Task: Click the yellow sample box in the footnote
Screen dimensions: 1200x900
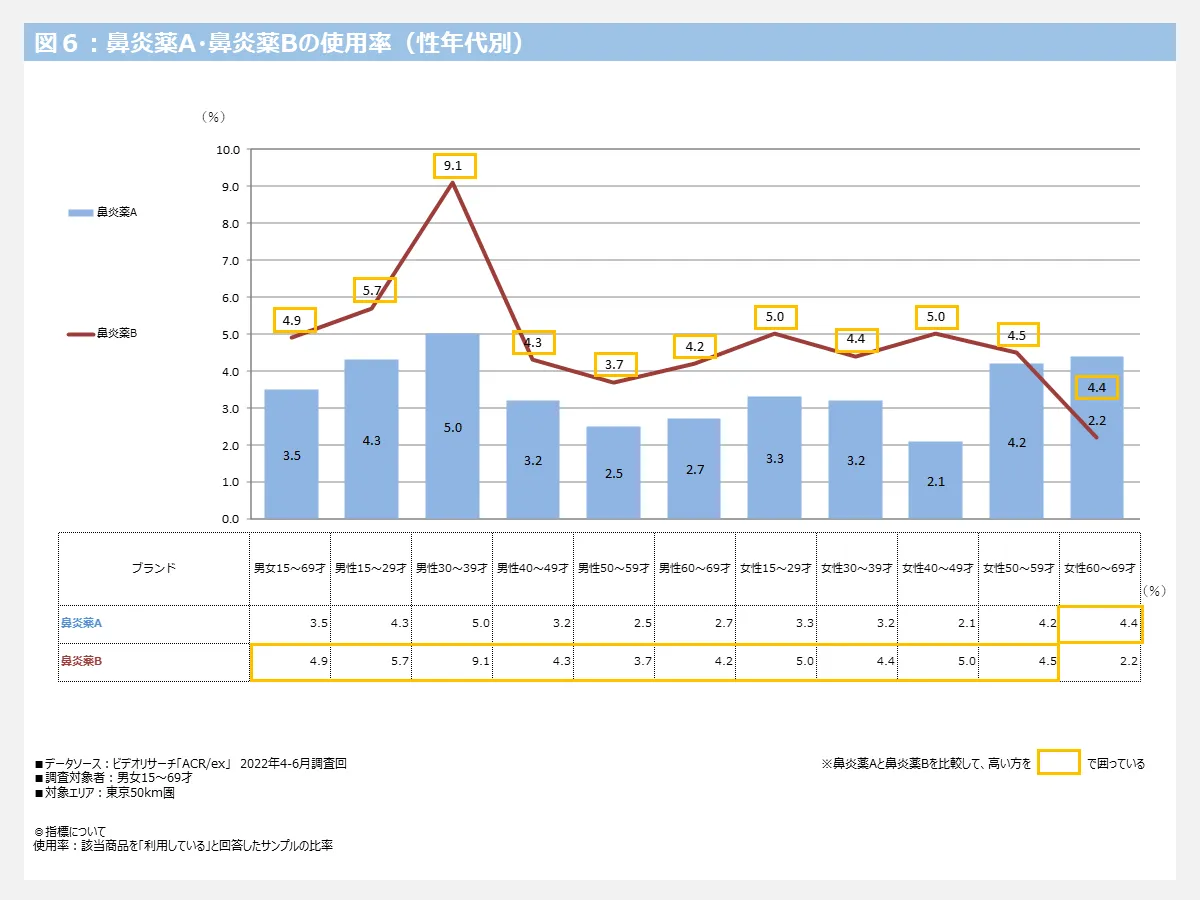Action: 1059,762
